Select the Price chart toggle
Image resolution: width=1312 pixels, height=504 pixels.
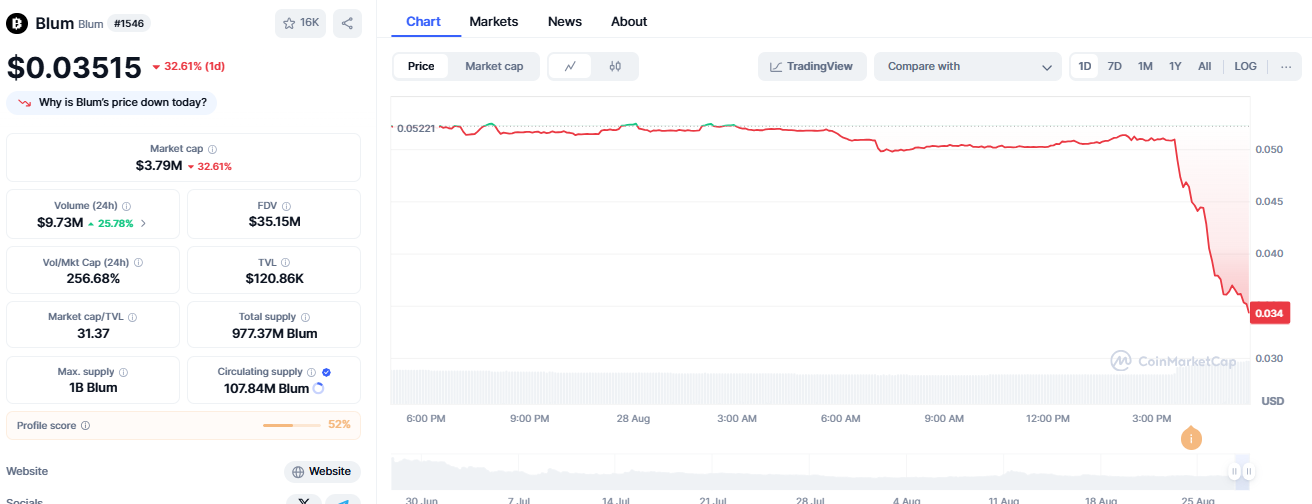pyautogui.click(x=421, y=67)
